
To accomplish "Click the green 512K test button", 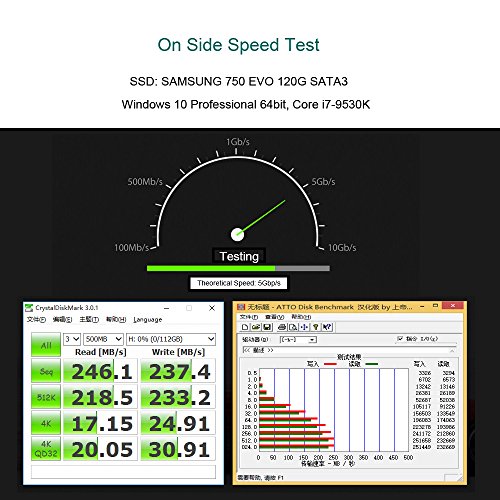I will 46,397.
